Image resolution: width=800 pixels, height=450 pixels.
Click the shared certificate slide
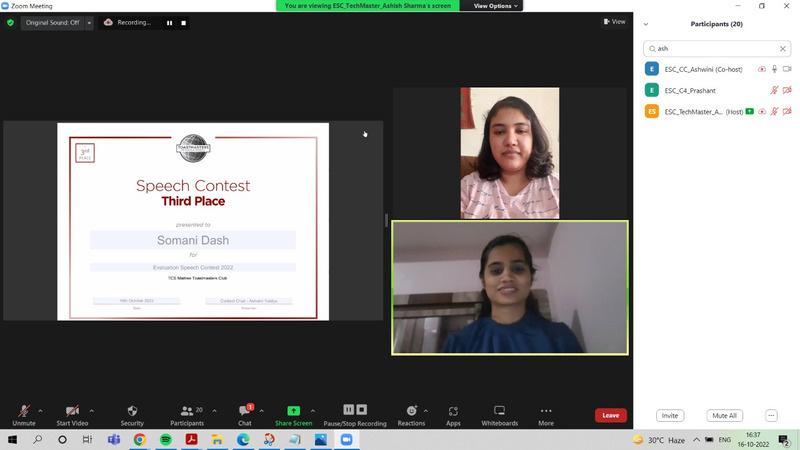[x=193, y=221]
